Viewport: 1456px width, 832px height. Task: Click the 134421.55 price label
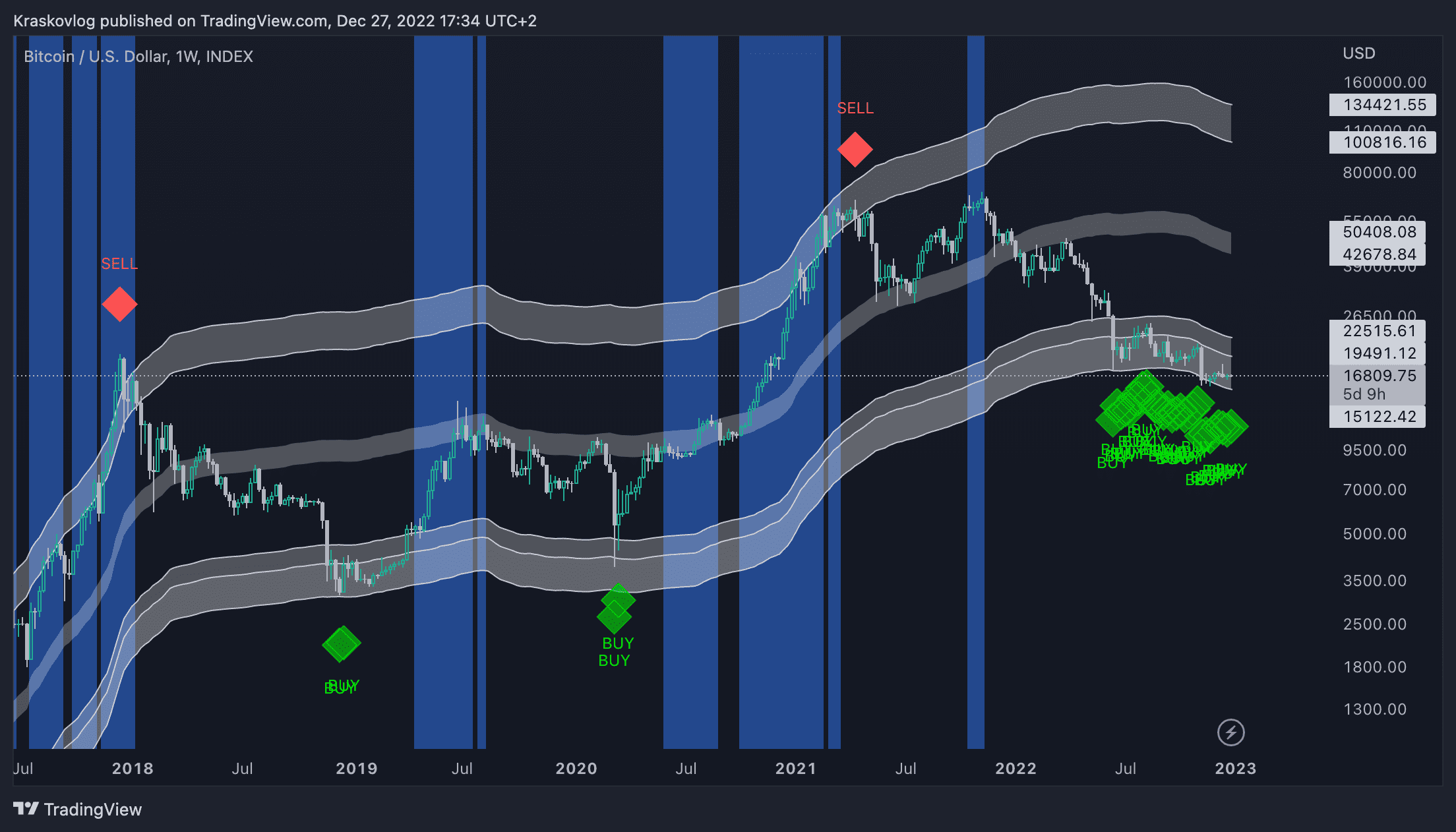pyautogui.click(x=1383, y=105)
